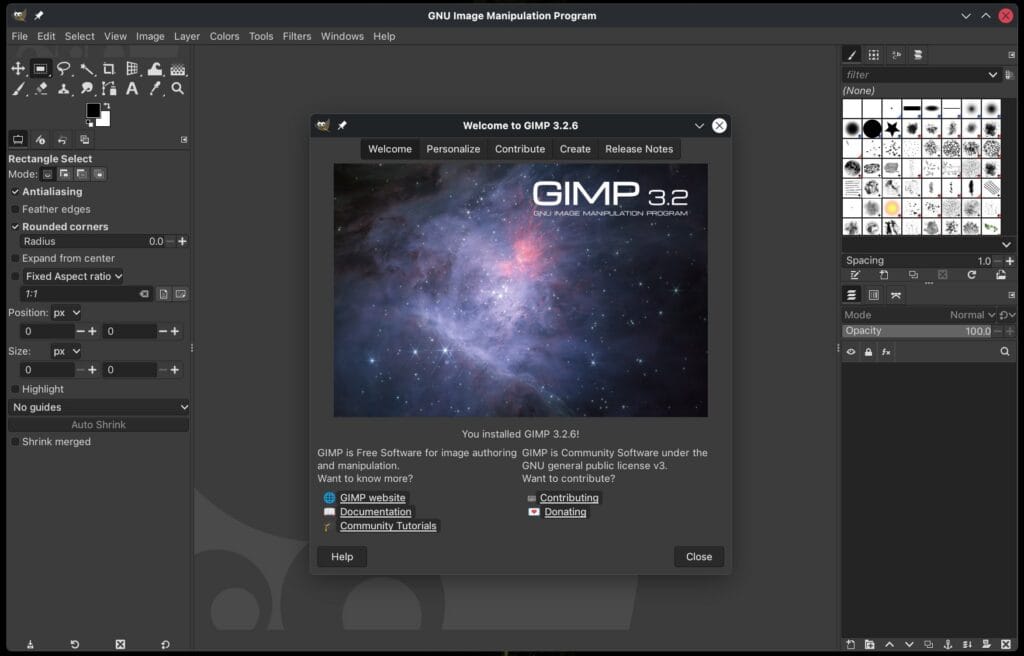Enable the Feather edges checkbox
Image resolution: width=1024 pixels, height=656 pixels.
(15, 209)
